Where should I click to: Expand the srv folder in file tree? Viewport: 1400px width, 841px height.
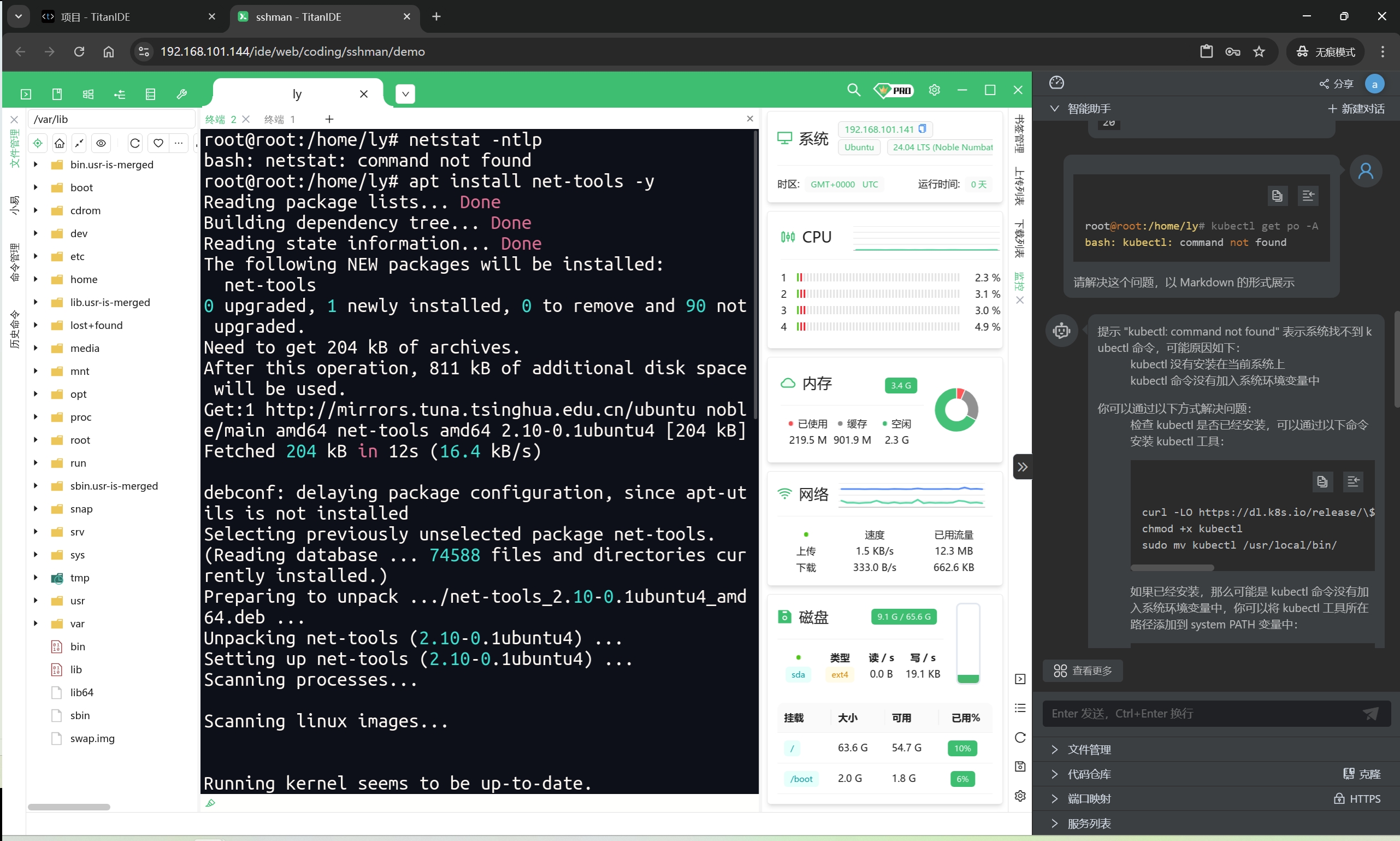36,531
